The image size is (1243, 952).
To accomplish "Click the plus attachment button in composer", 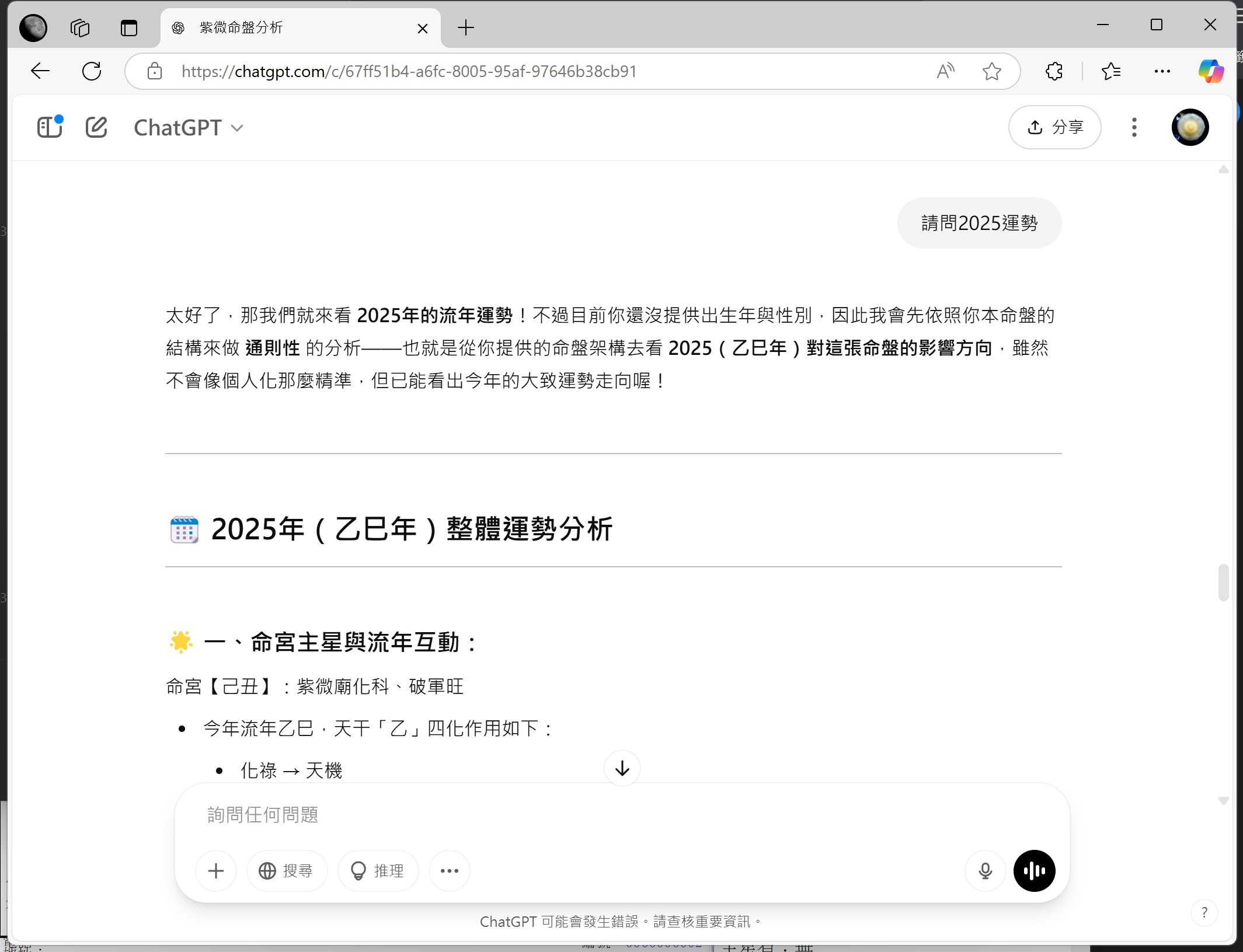I will tap(216, 871).
